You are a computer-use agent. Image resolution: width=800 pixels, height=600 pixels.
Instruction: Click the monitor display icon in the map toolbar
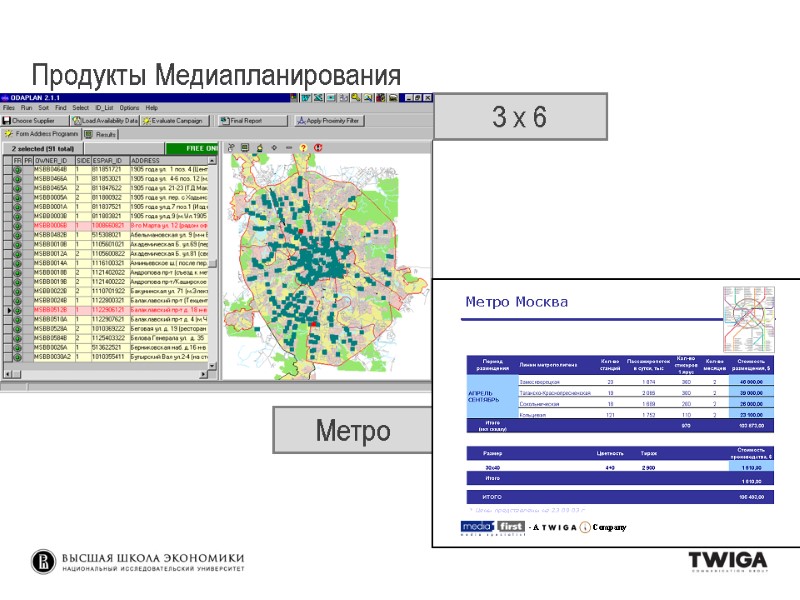[x=246, y=147]
